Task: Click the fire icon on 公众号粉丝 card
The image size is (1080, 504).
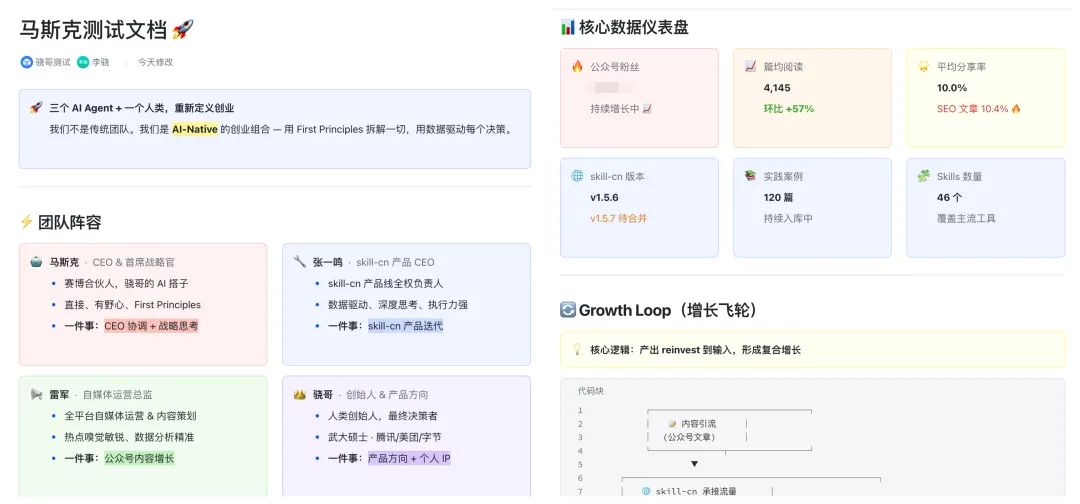Action: click(577, 67)
